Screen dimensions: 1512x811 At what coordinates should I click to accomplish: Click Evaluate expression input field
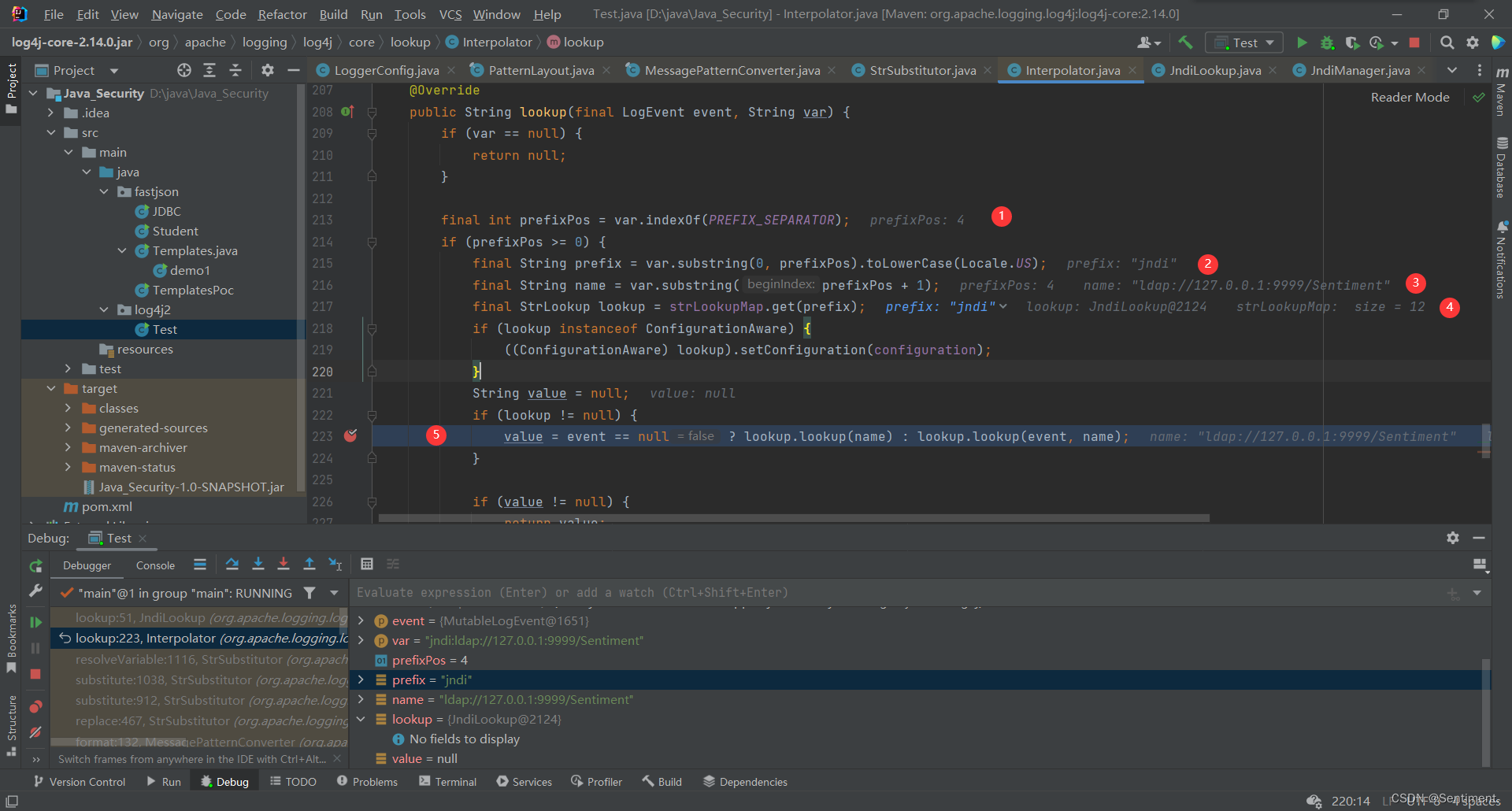point(898,592)
